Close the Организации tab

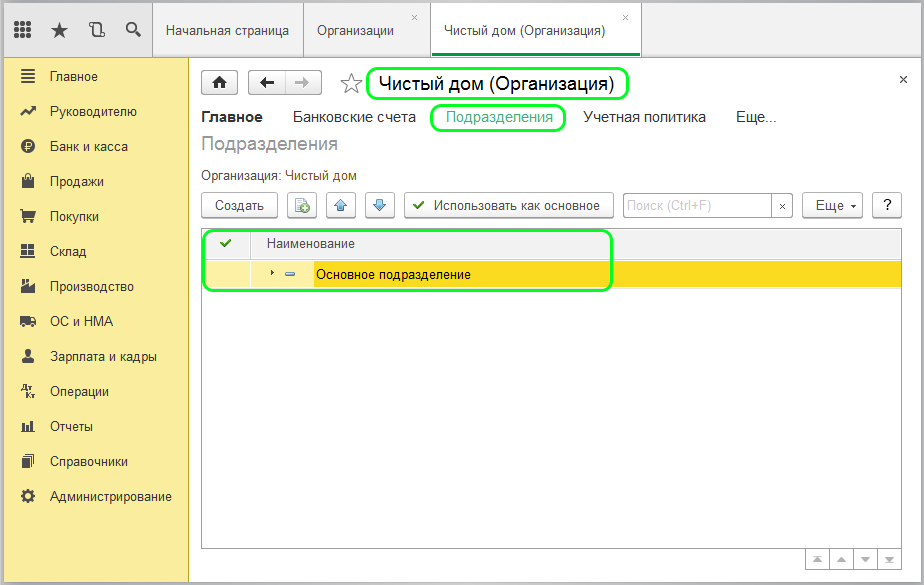(x=415, y=18)
